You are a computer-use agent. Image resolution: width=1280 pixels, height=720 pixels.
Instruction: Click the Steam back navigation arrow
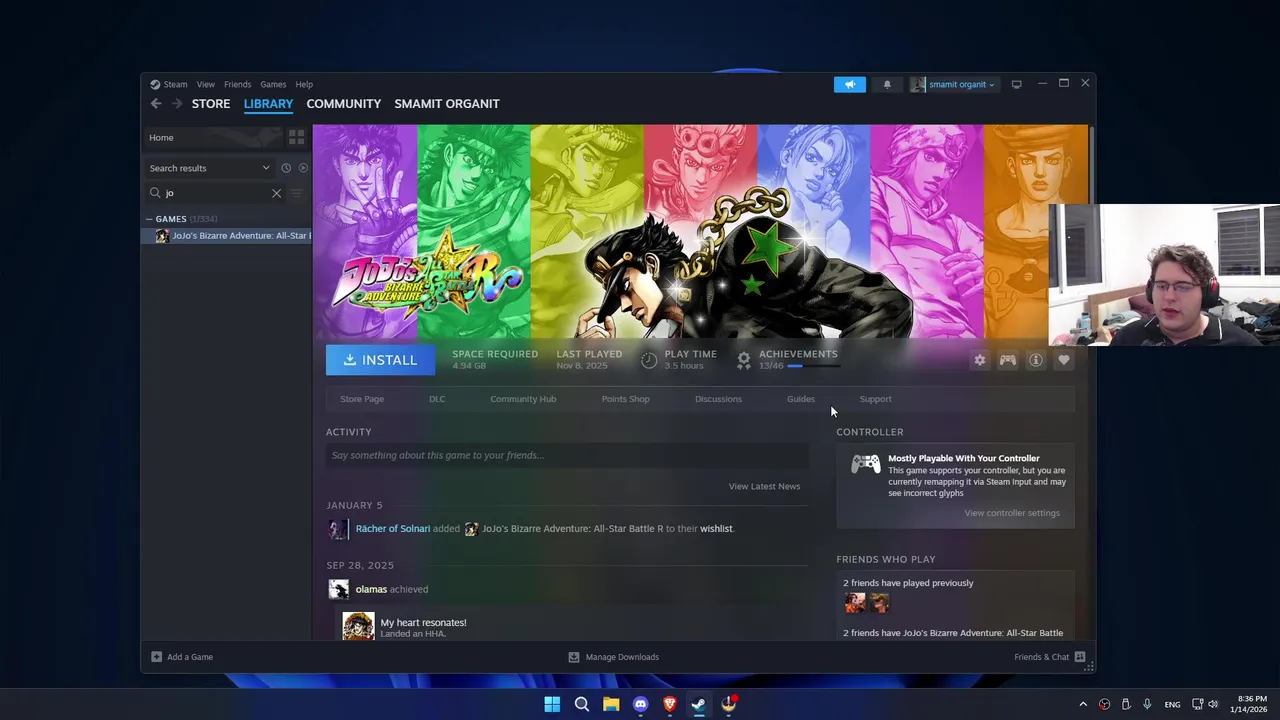(x=156, y=104)
